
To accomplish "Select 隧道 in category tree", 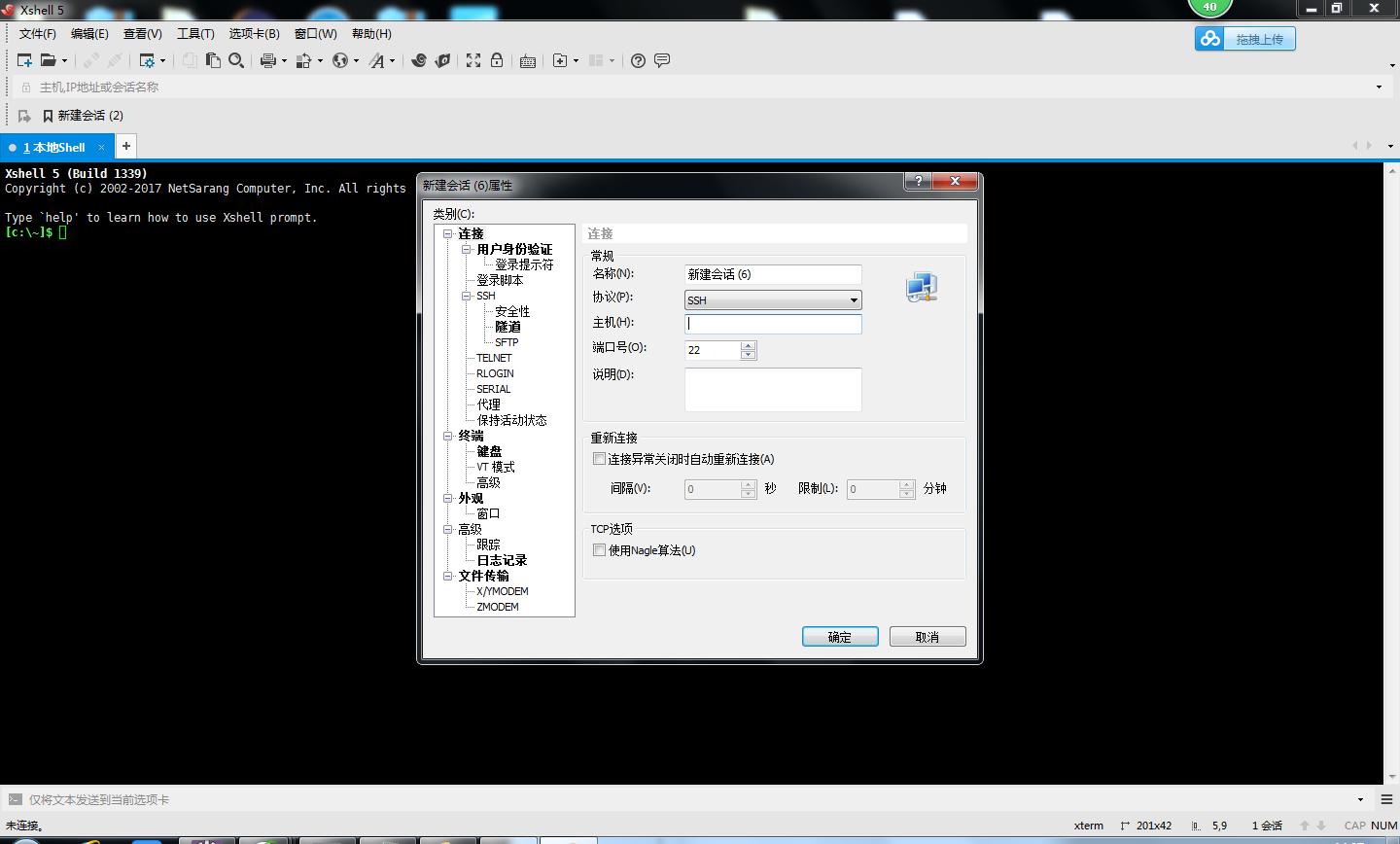I will coord(507,327).
